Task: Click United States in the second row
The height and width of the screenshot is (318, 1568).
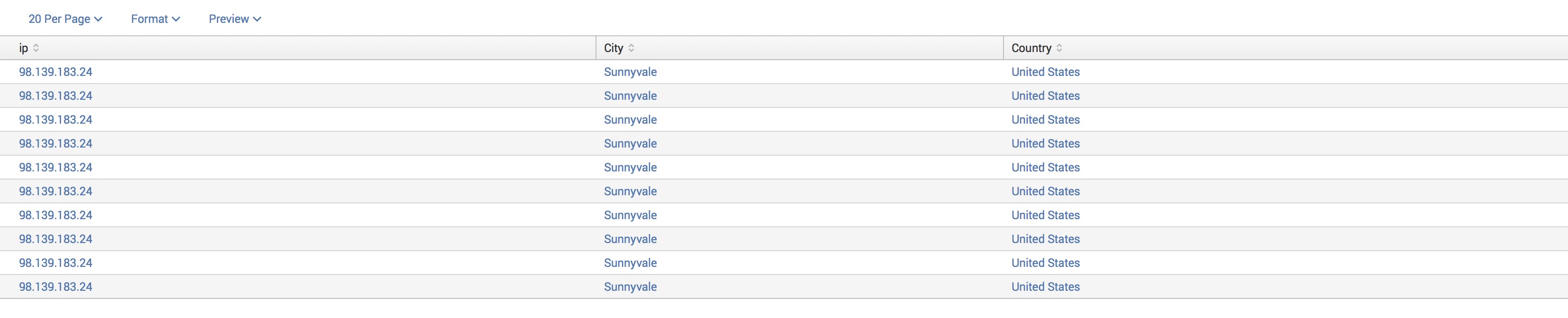Action: coord(1045,95)
